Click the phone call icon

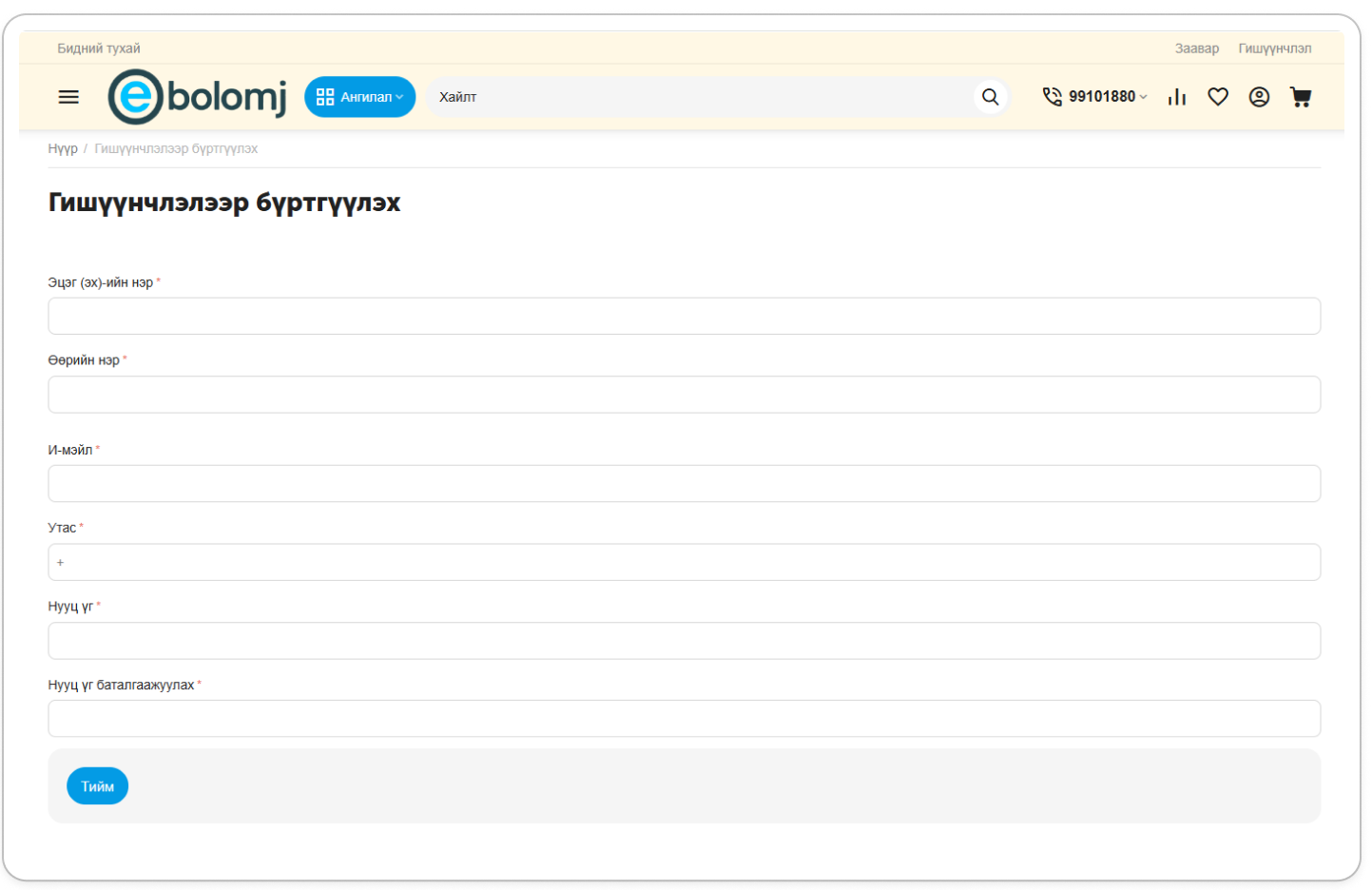pos(1052,97)
